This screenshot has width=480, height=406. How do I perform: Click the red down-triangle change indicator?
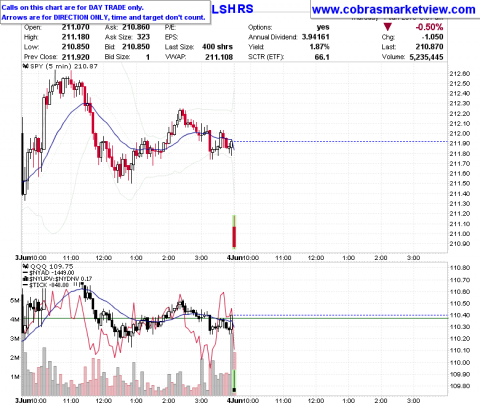coord(387,27)
